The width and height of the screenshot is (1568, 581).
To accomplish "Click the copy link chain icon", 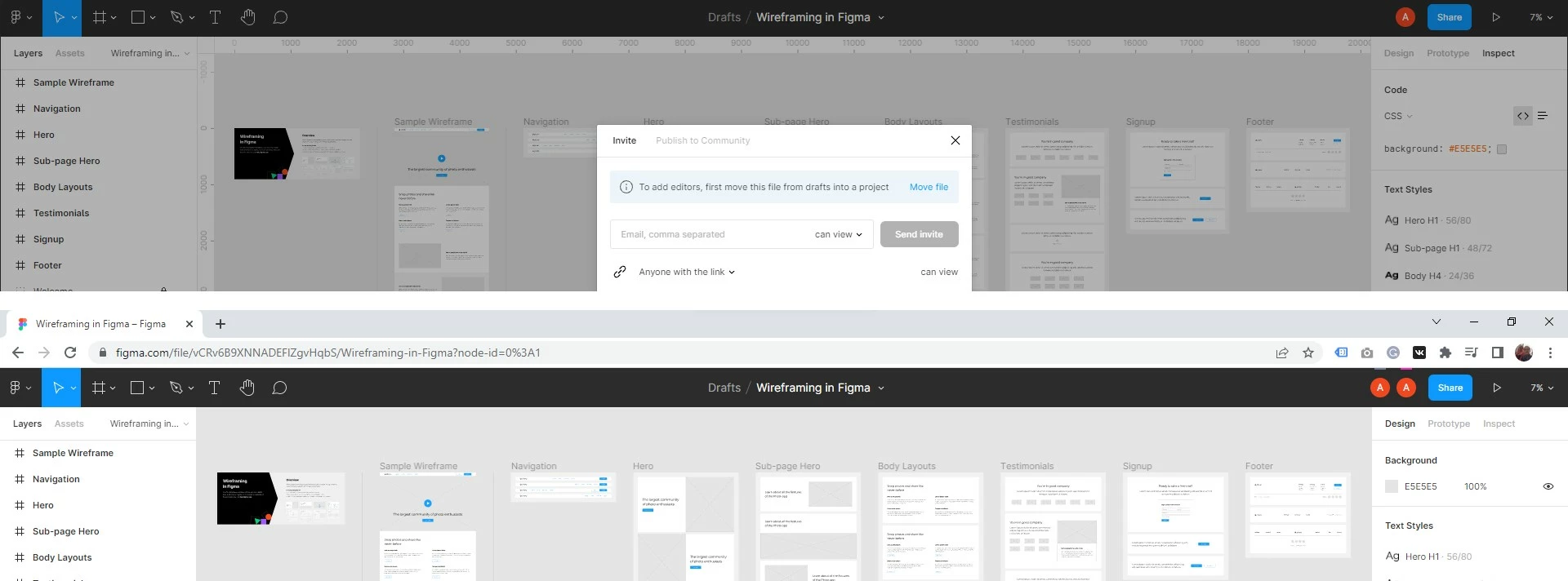I will click(x=620, y=272).
